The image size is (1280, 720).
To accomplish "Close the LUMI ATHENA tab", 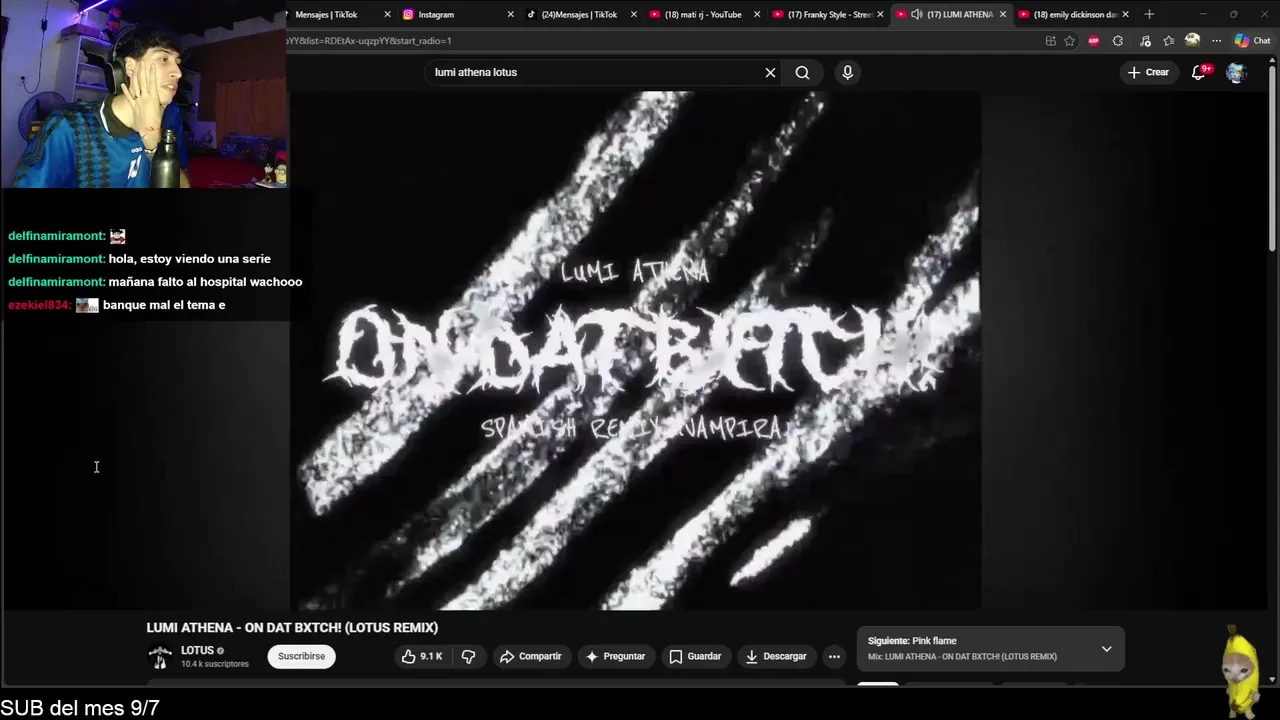I will [1003, 14].
